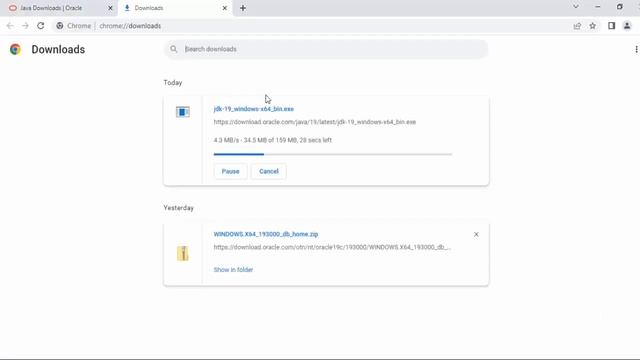Cancel the jdk-19 download
This screenshot has width=640, height=360.
[269, 171]
